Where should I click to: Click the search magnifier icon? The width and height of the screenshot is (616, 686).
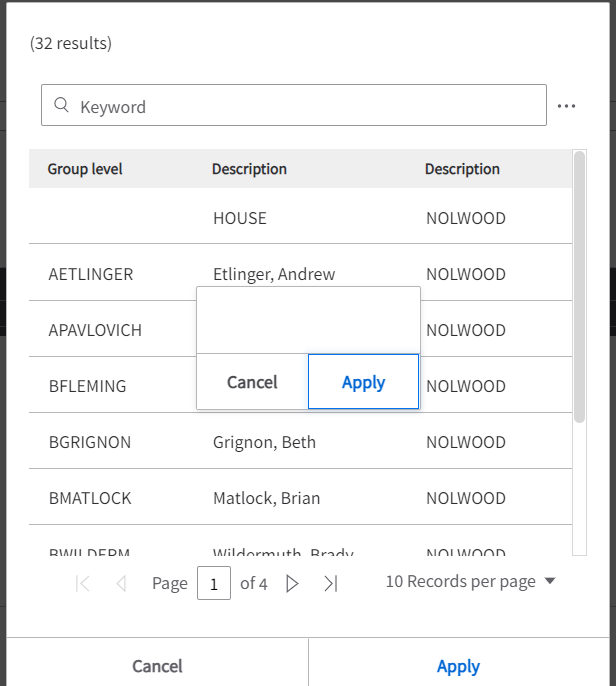(x=61, y=105)
